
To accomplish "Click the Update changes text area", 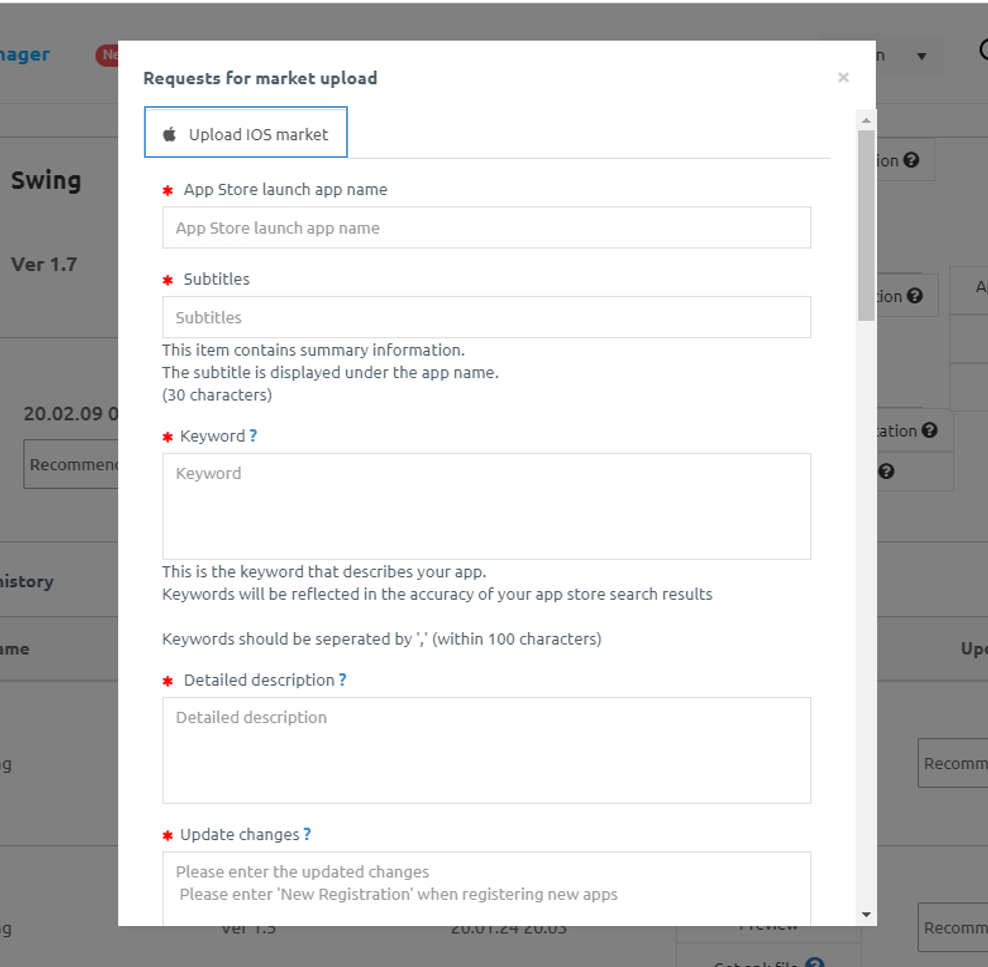I will (x=486, y=888).
